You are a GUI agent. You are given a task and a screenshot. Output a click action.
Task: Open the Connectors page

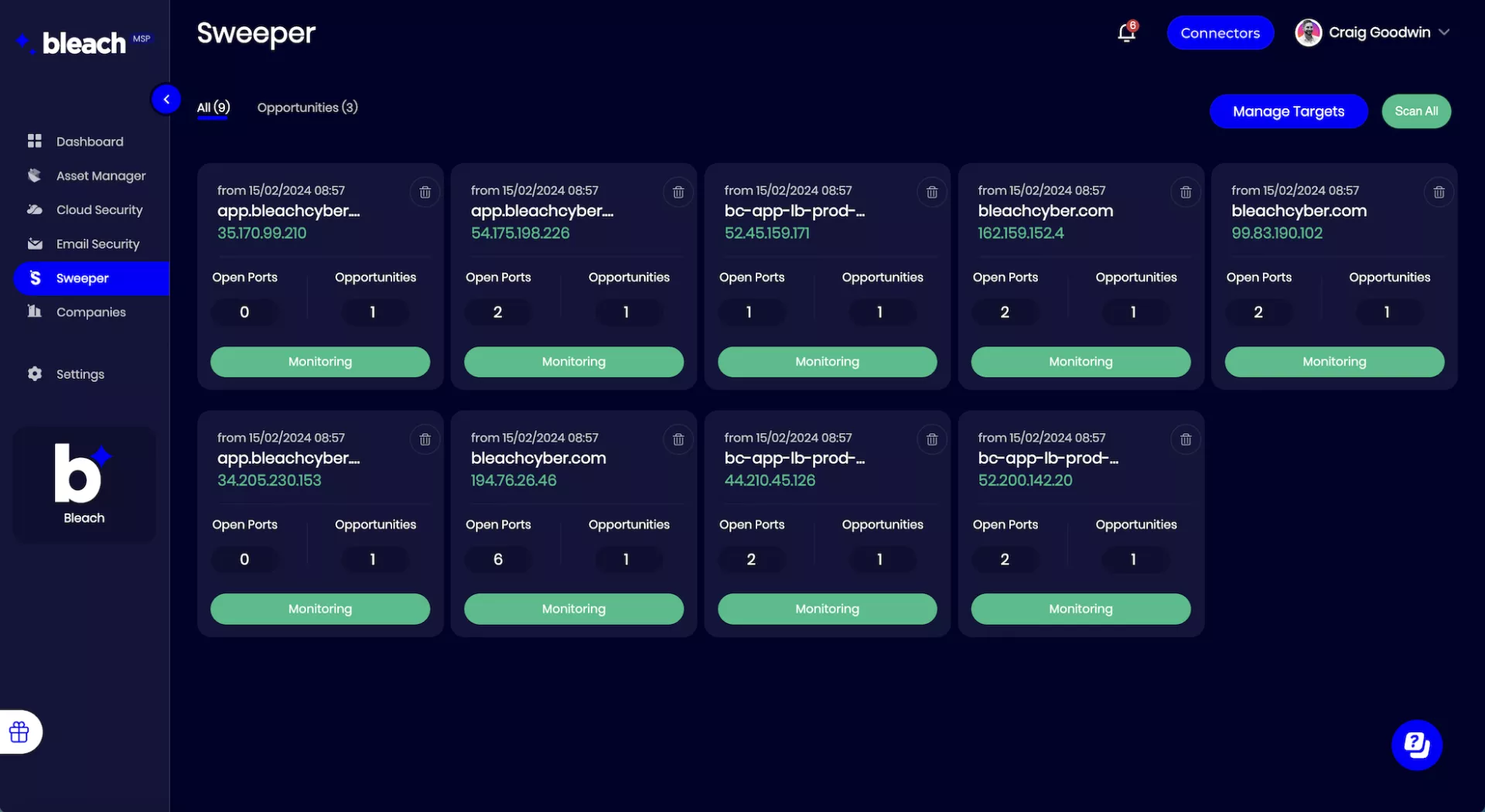[x=1220, y=32]
